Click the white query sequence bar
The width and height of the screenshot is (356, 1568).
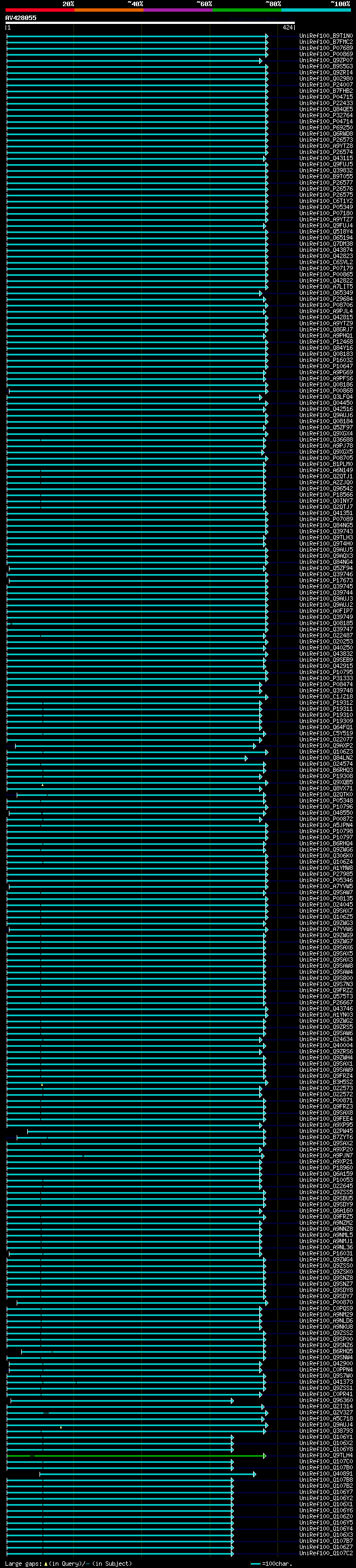pyautogui.click(x=150, y=22)
